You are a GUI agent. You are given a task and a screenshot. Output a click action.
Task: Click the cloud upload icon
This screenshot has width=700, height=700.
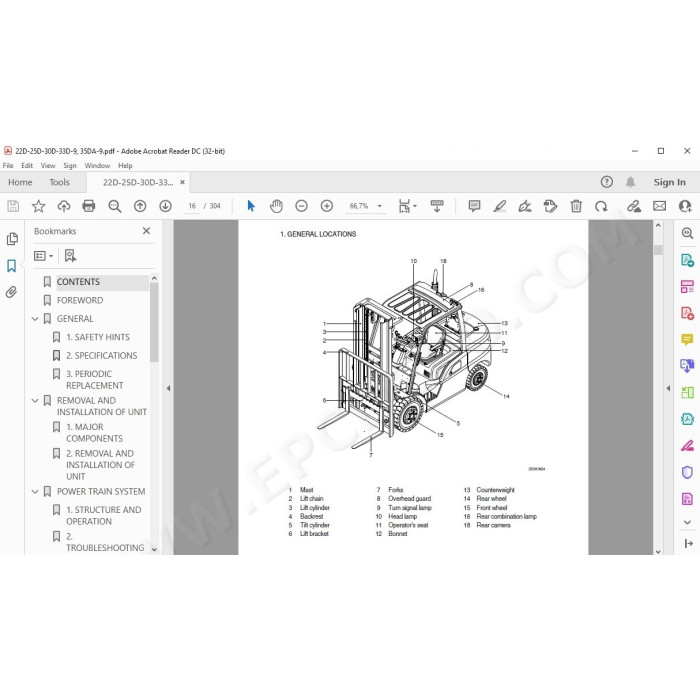(64, 206)
